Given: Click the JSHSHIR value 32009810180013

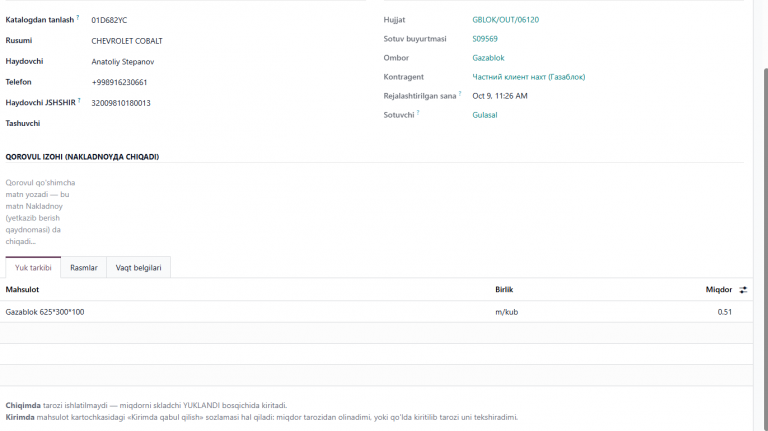Looking at the screenshot, I should pyautogui.click(x=121, y=103).
